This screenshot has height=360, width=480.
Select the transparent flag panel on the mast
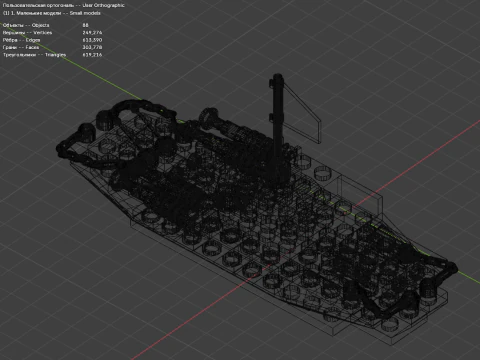pyautogui.click(x=303, y=113)
